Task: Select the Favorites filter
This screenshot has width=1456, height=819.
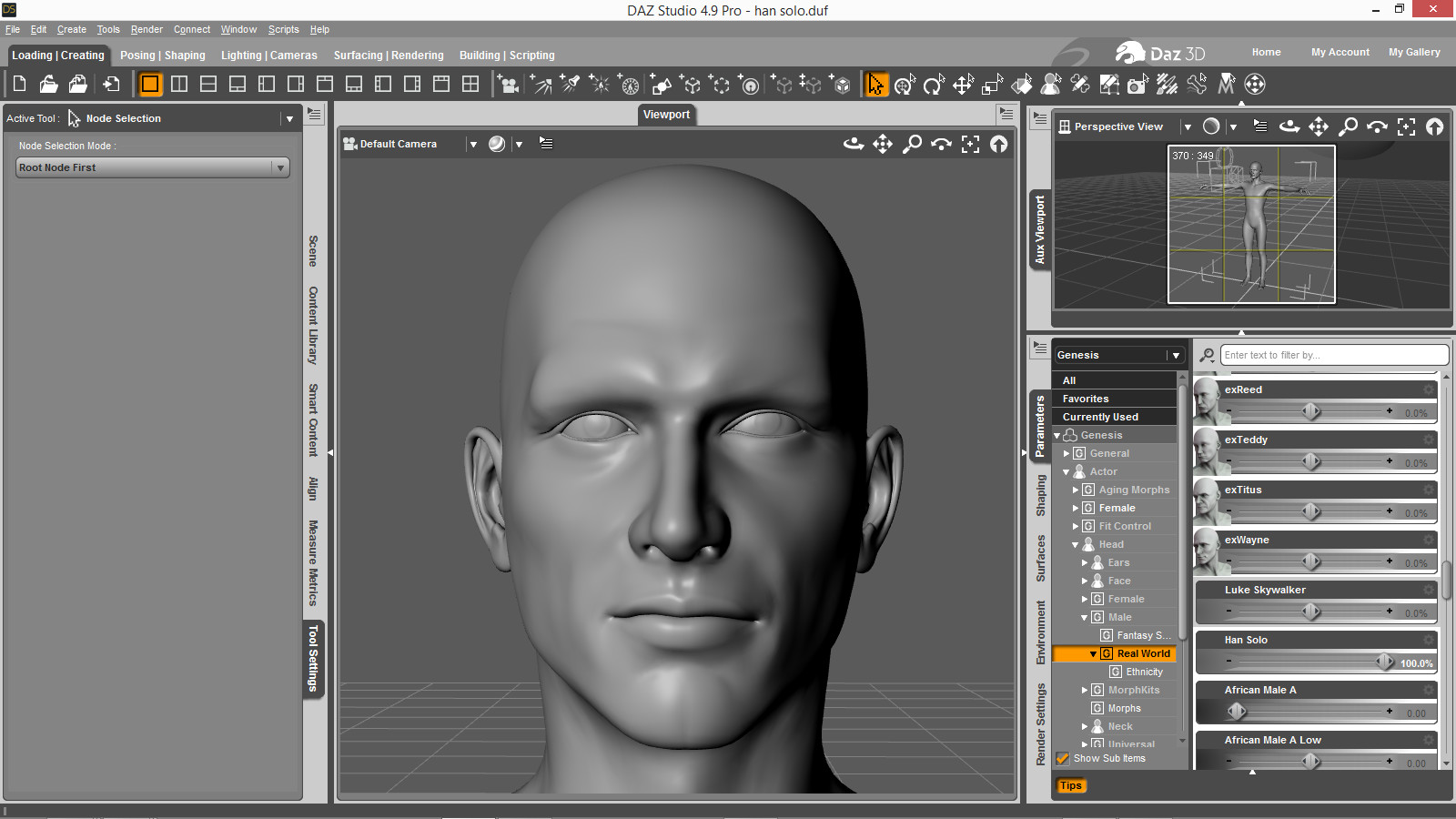Action: pos(1114,399)
